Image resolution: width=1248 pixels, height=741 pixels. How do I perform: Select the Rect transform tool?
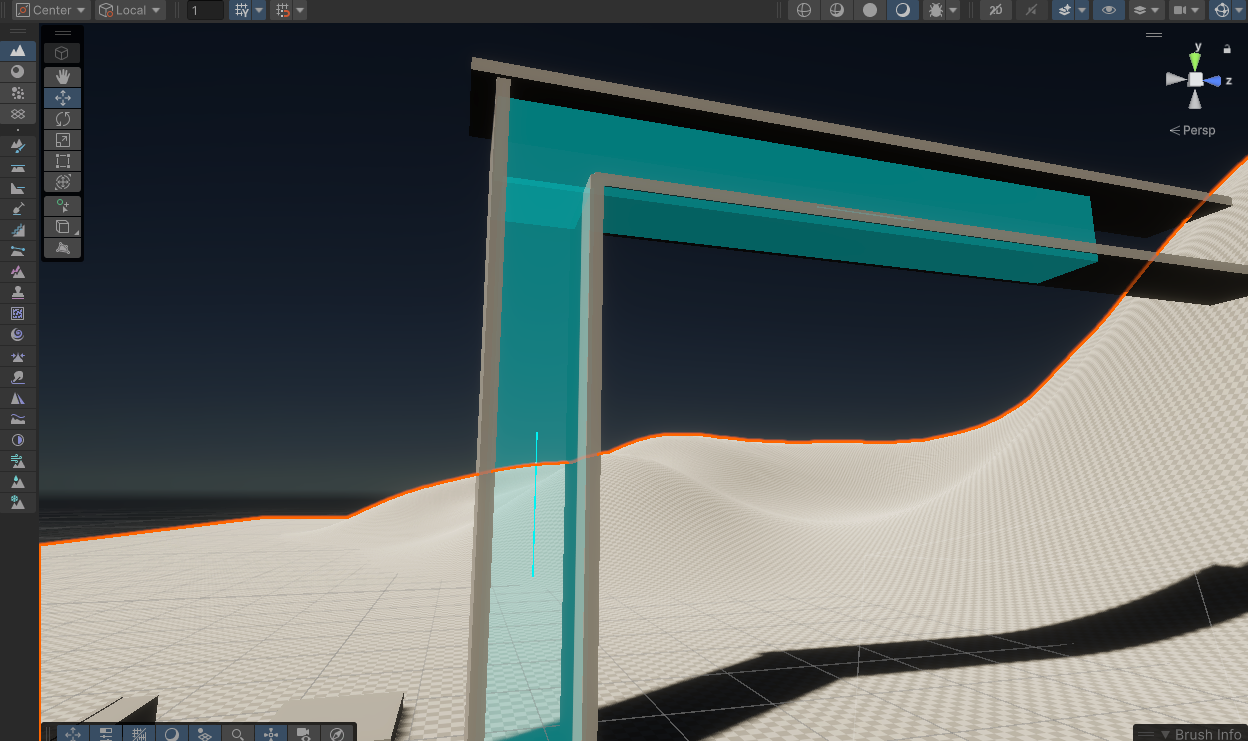[63, 161]
